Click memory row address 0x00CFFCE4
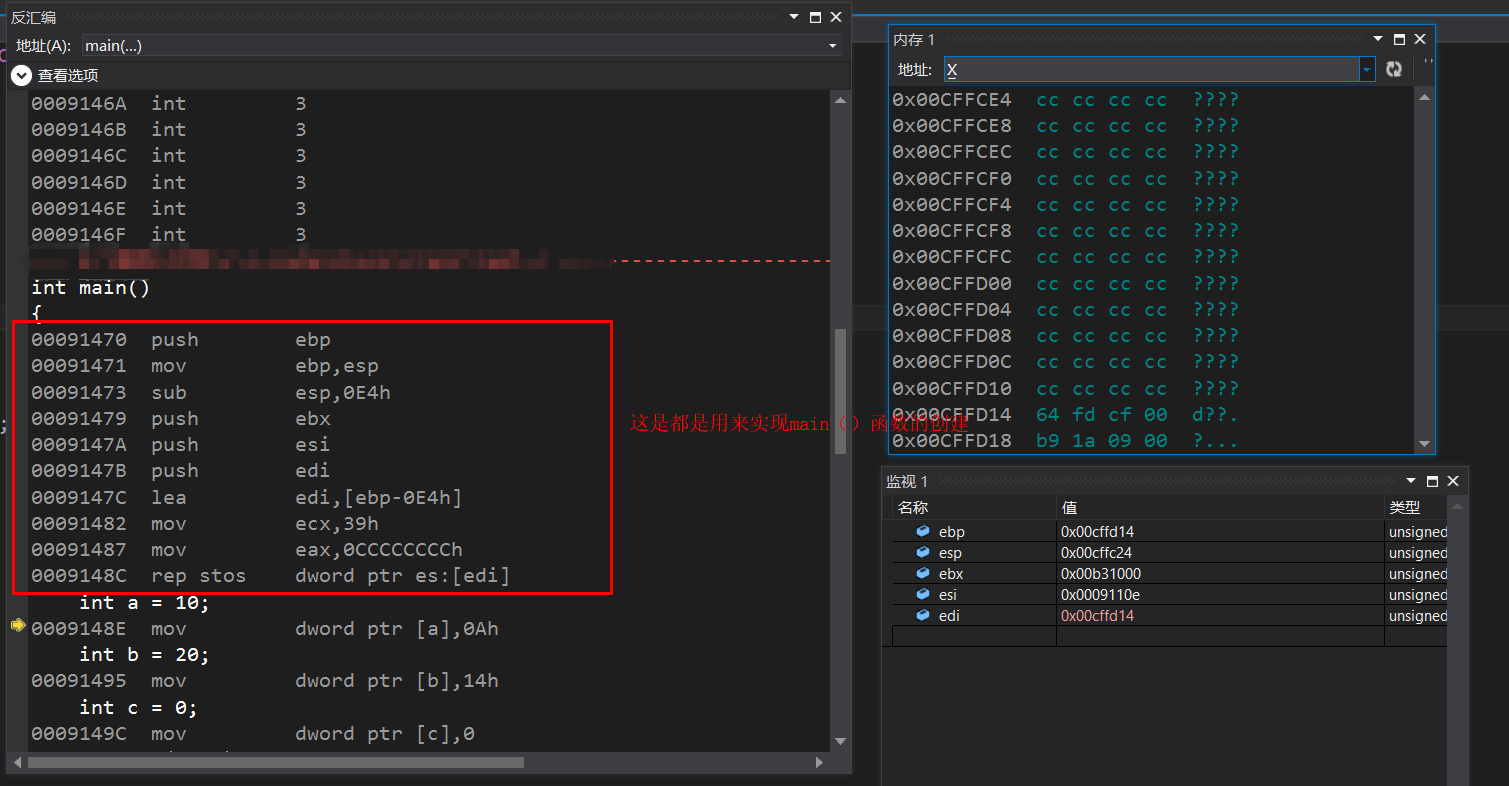 point(952,100)
